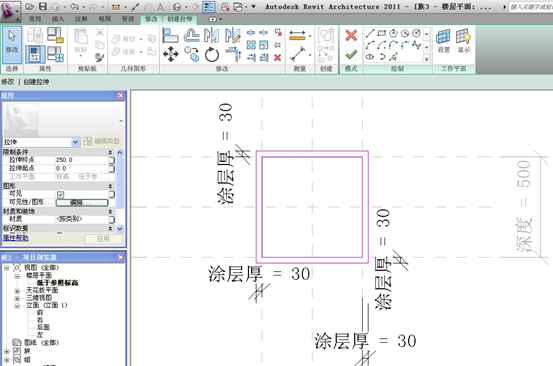The image size is (553, 366).
Task: Collapse the 立面 (立面 1) tree node
Action: tap(17, 306)
